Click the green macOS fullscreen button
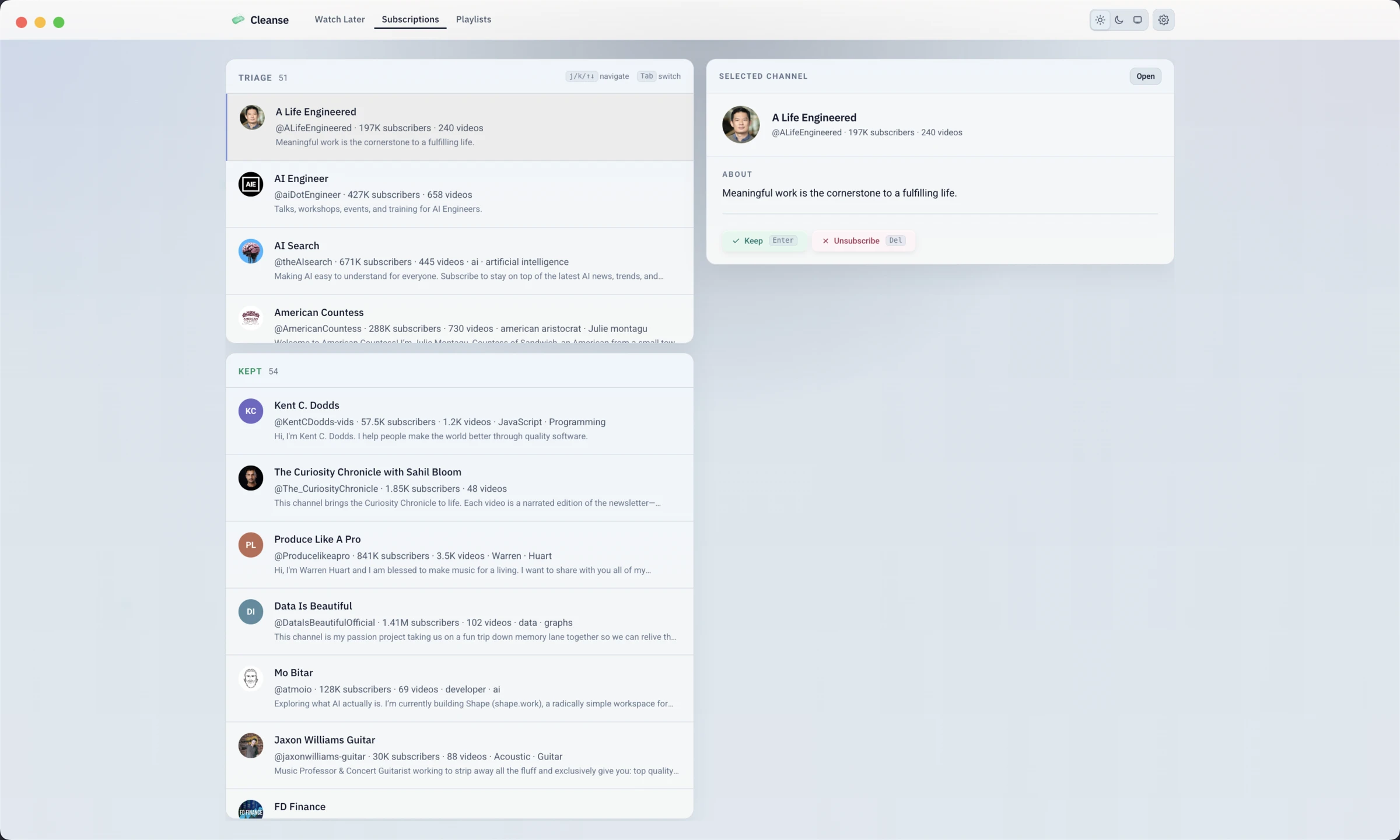This screenshot has width=1400, height=840. [59, 22]
